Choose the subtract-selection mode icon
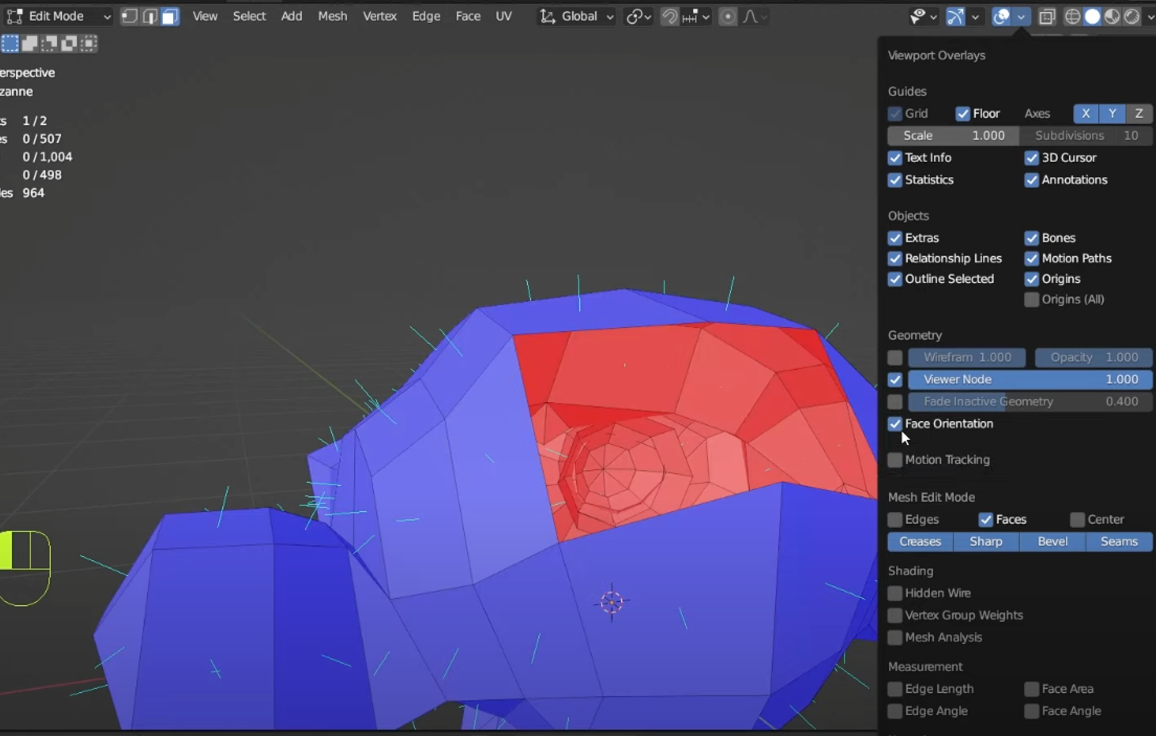The width and height of the screenshot is (1156, 736). [x=49, y=44]
